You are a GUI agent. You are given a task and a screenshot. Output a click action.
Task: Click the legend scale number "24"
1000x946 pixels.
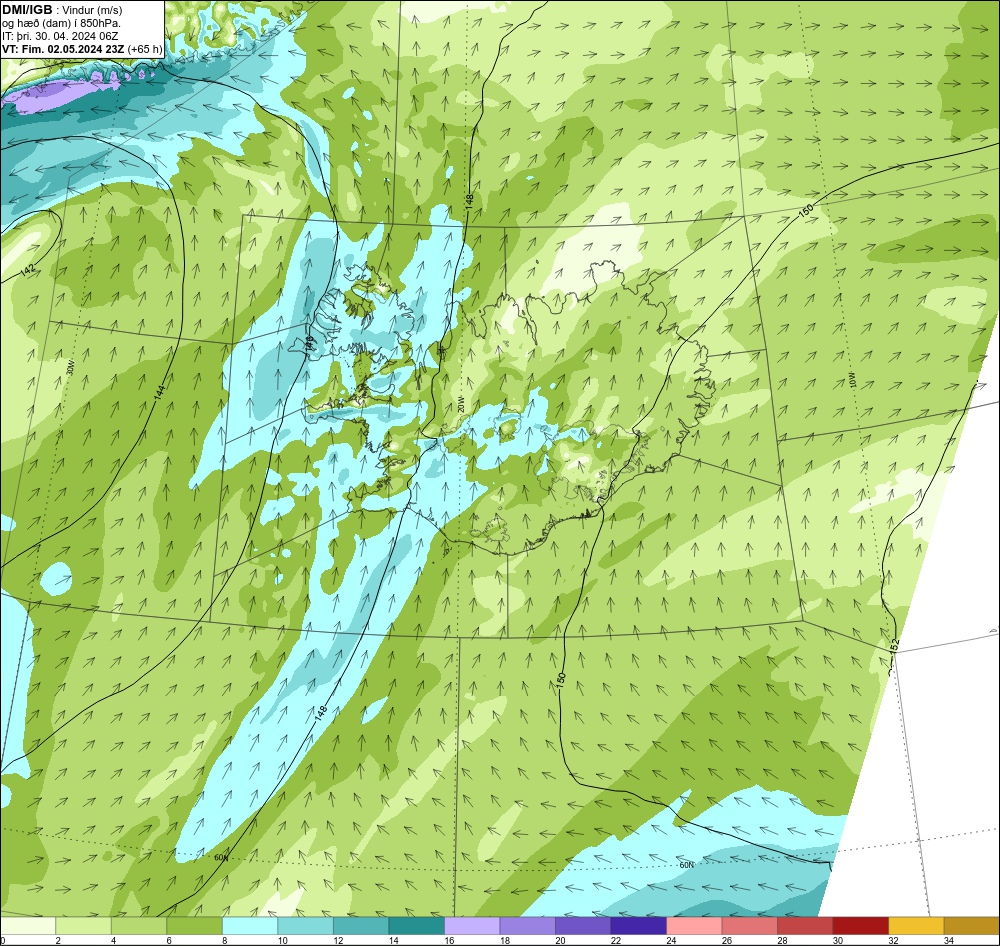pos(671,940)
